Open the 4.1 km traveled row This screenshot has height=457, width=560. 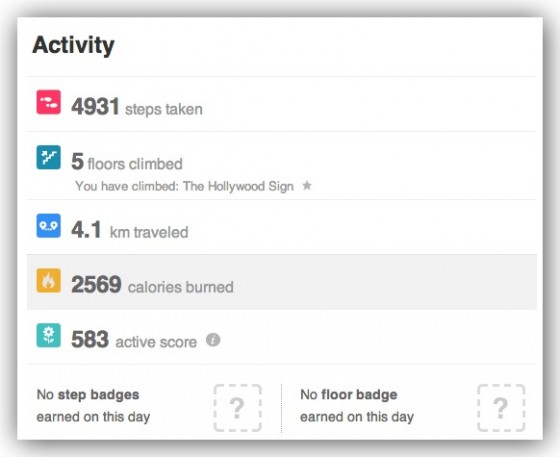click(x=282, y=227)
